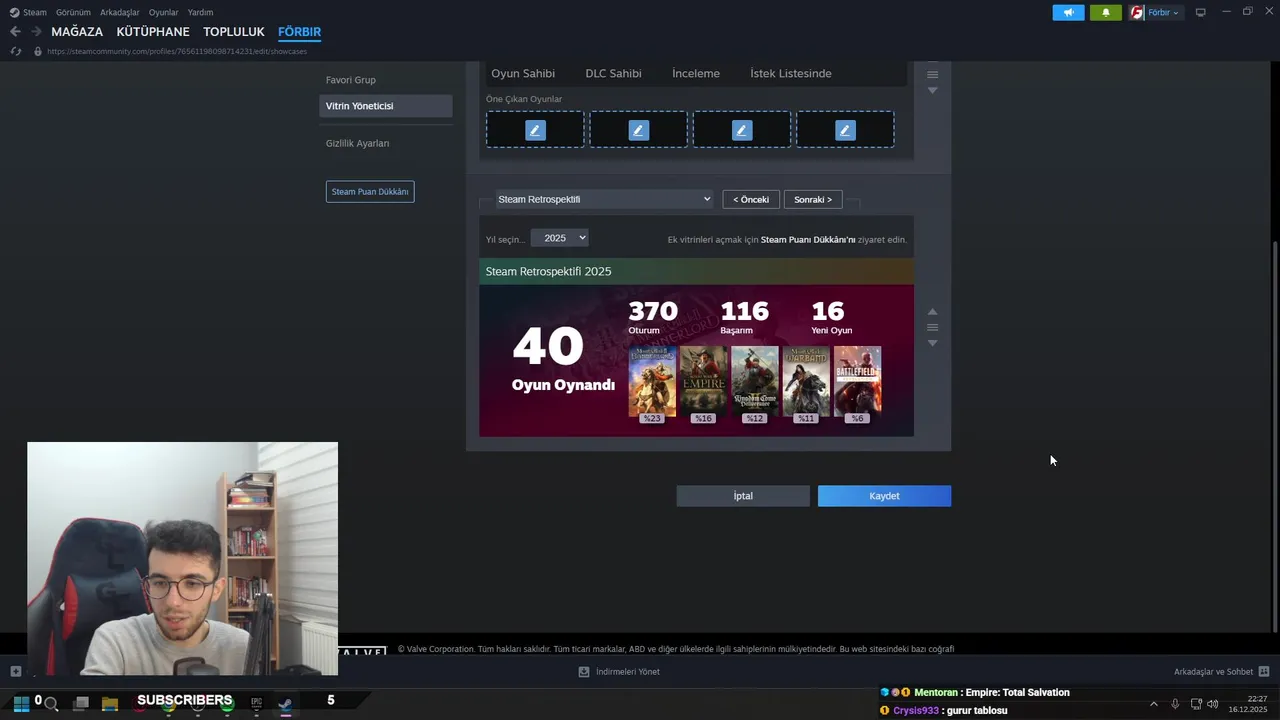This screenshot has height=720, width=1280.
Task: Open the FÖRBİR profile section
Action: pyautogui.click(x=299, y=32)
